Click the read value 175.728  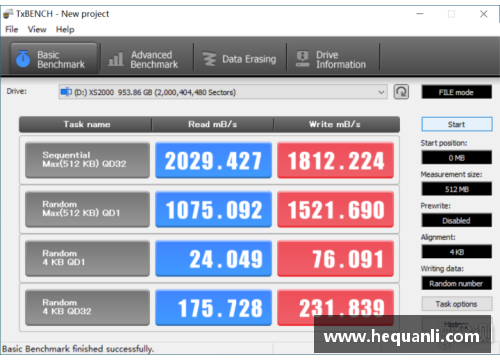pyautogui.click(x=213, y=307)
